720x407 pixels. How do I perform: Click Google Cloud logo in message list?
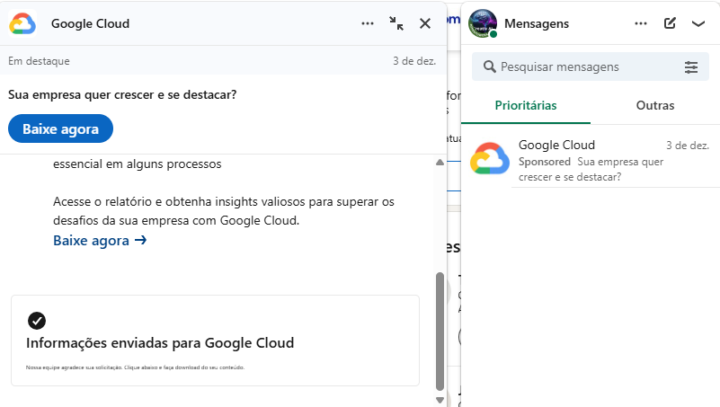(x=489, y=159)
